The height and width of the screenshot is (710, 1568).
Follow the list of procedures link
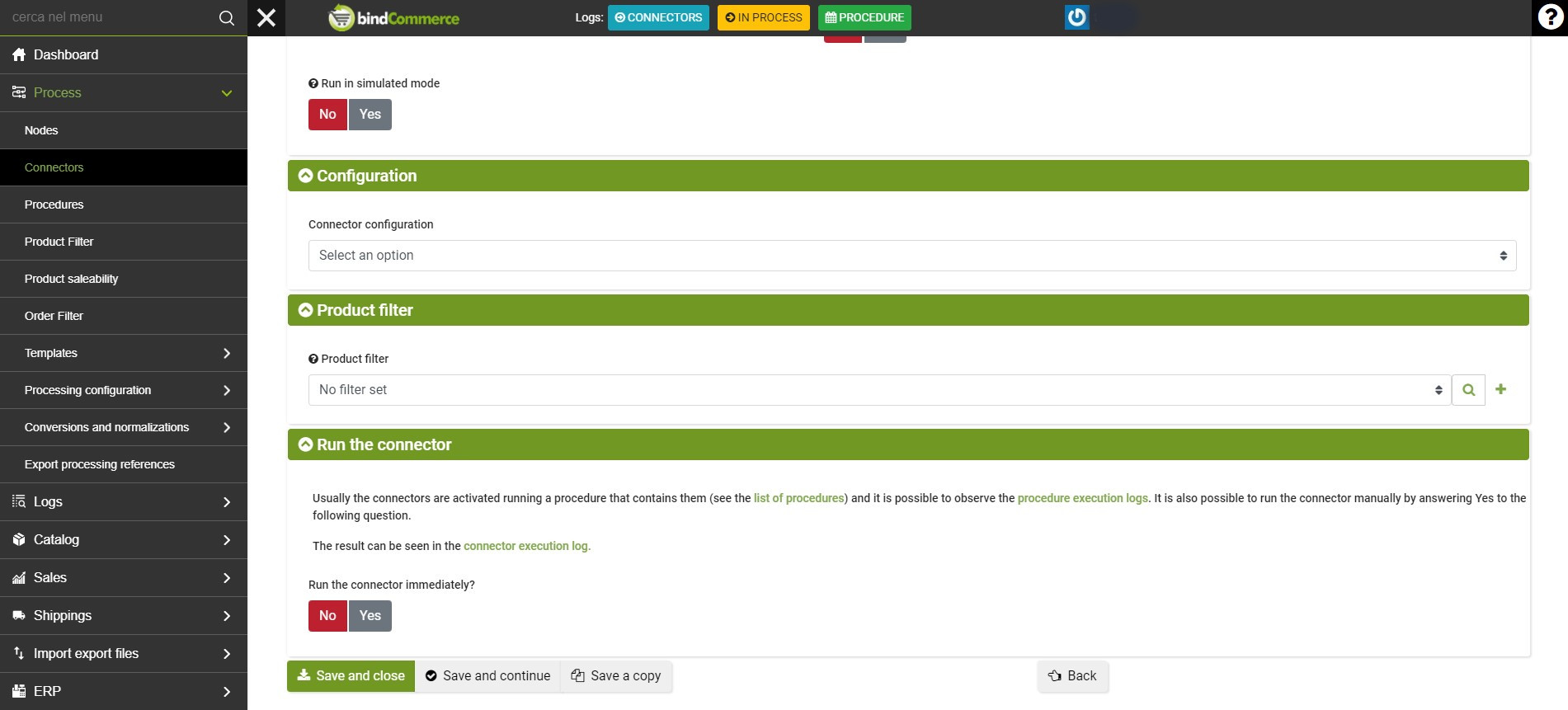click(798, 498)
